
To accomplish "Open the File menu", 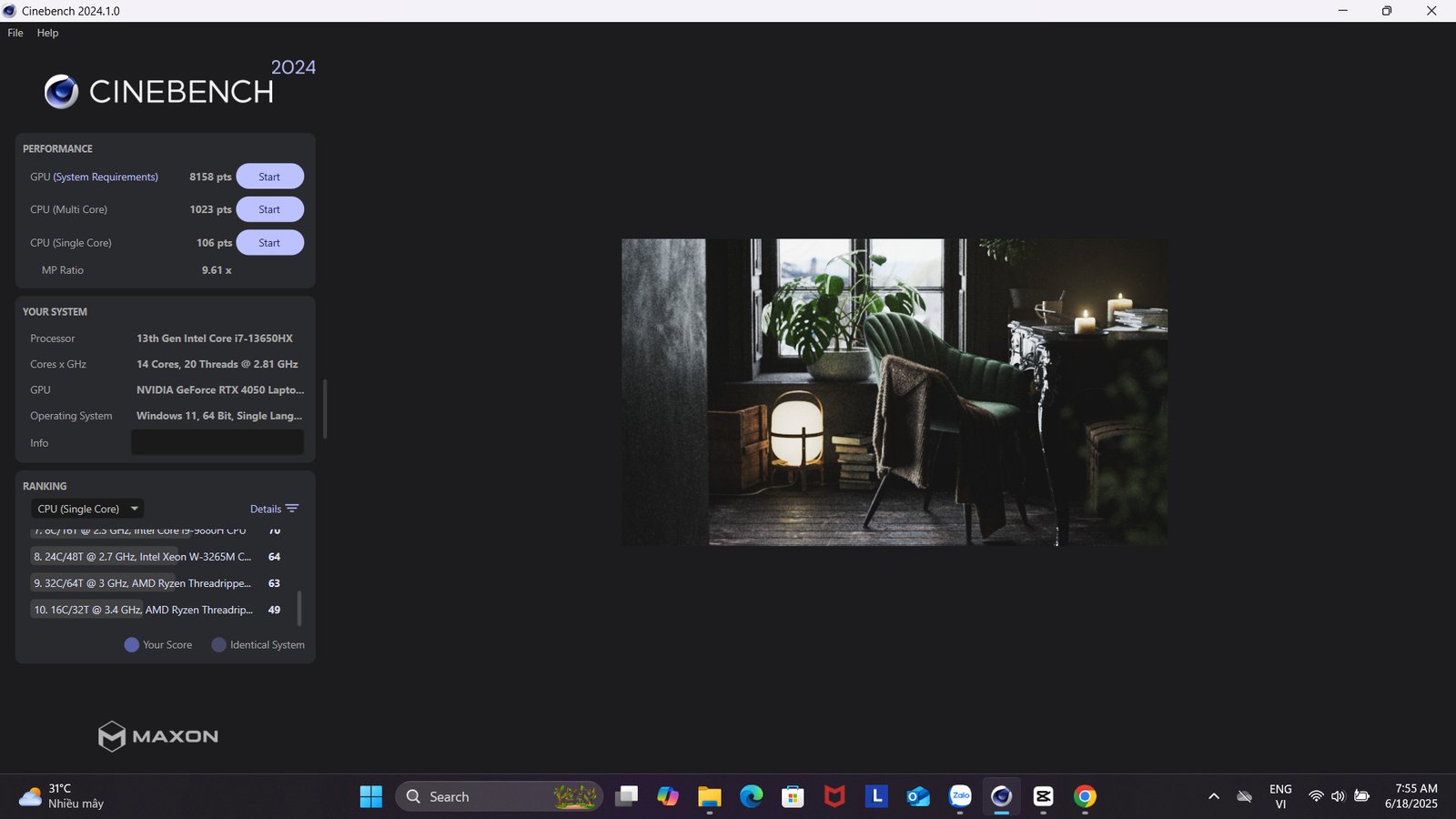I will [15, 33].
